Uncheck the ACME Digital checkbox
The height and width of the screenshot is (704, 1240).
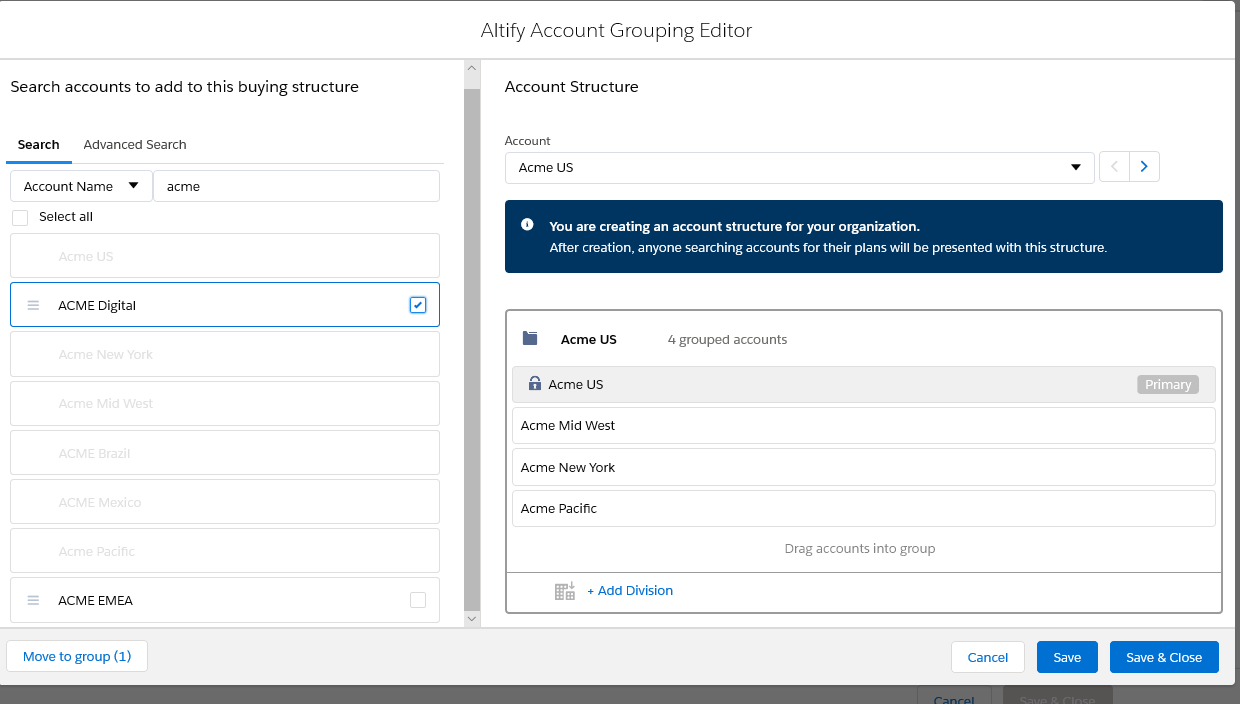418,305
